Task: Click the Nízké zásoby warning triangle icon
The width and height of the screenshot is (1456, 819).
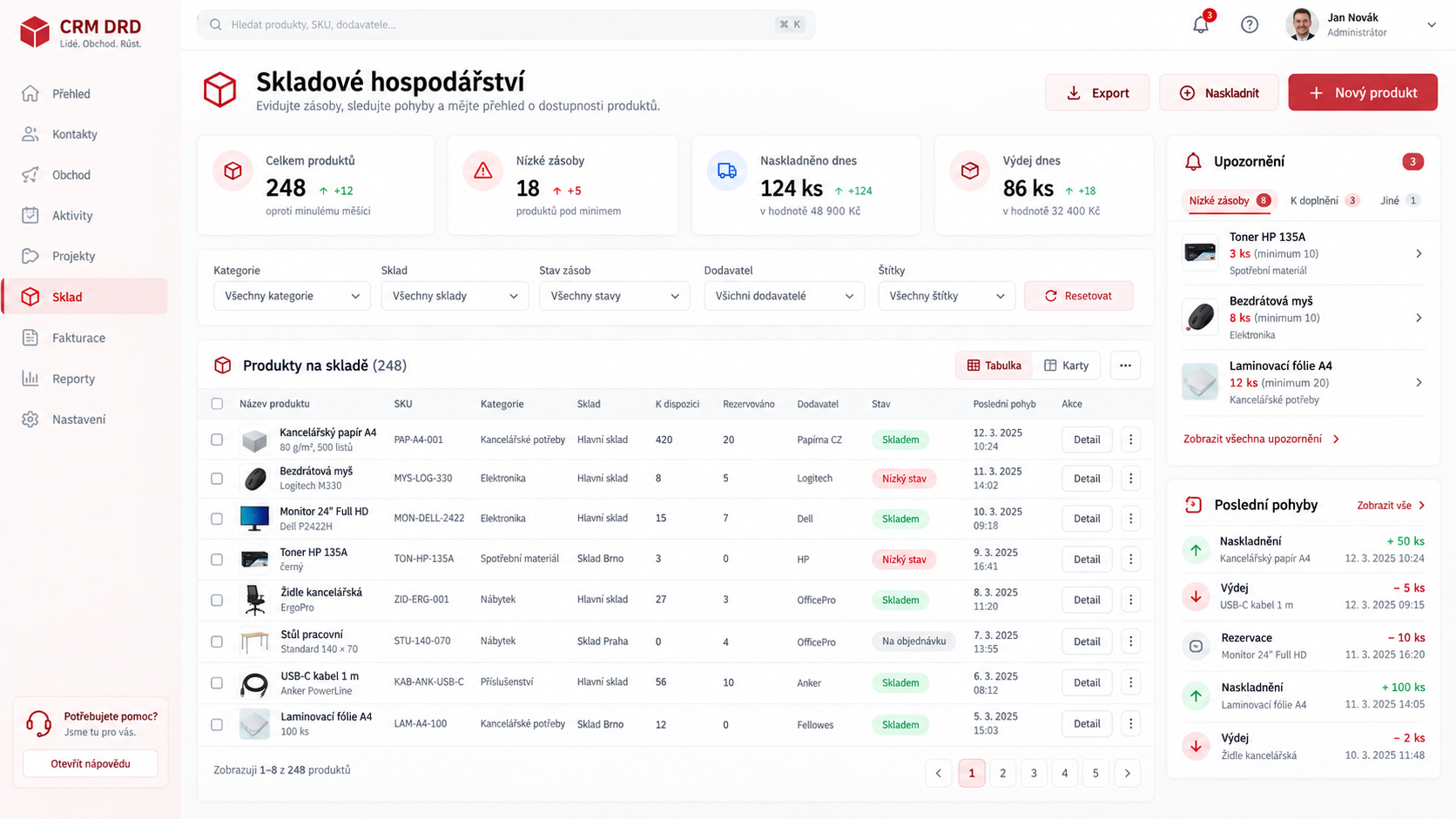Action: 483,171
